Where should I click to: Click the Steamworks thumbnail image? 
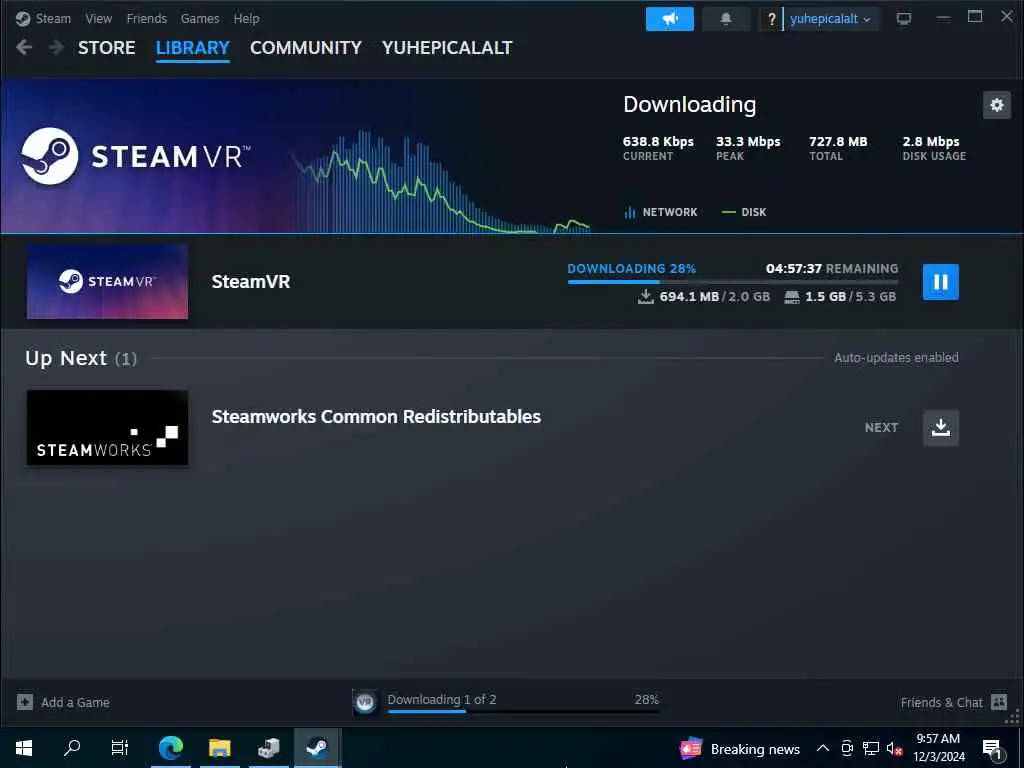tap(107, 428)
